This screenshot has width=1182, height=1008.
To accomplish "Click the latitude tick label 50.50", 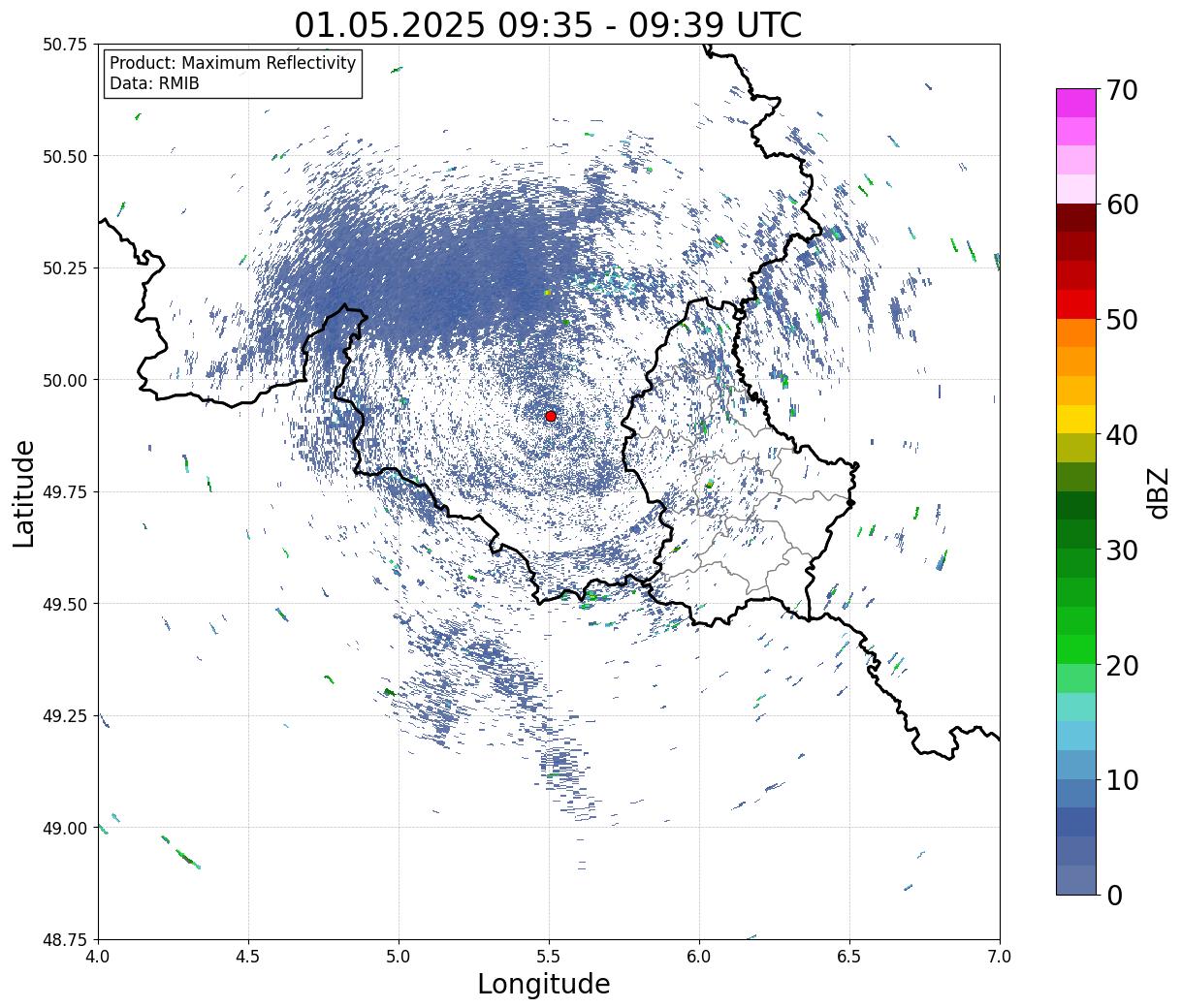I will point(65,156).
